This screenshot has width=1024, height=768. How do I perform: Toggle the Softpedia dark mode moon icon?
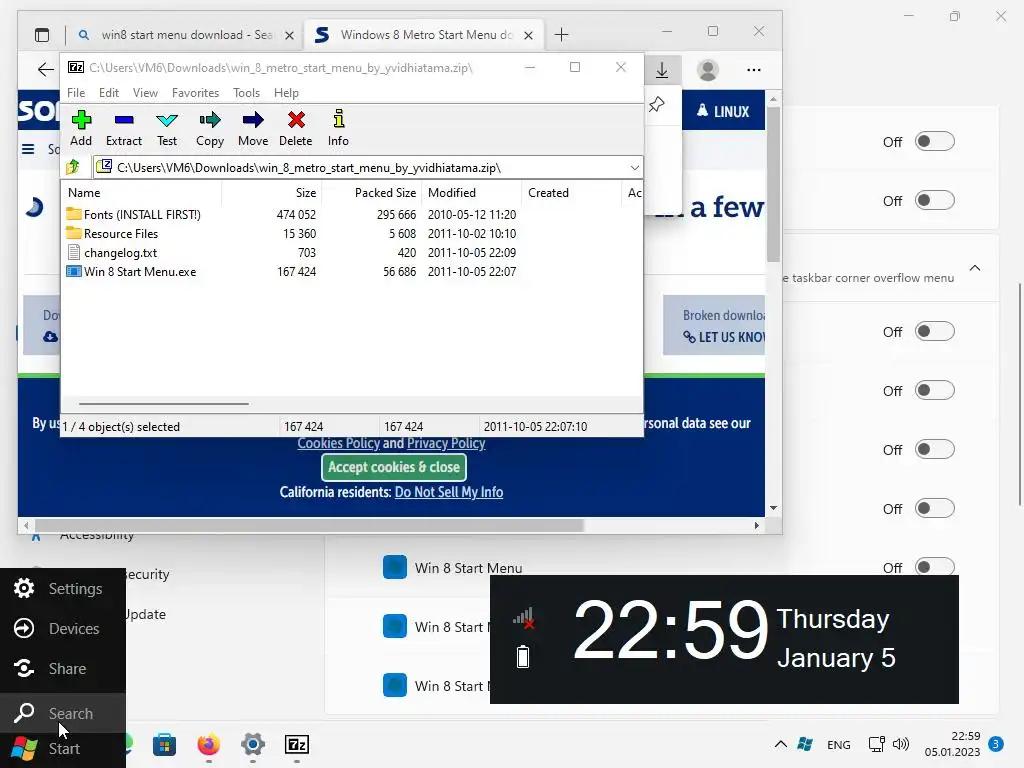pyautogui.click(x=34, y=207)
